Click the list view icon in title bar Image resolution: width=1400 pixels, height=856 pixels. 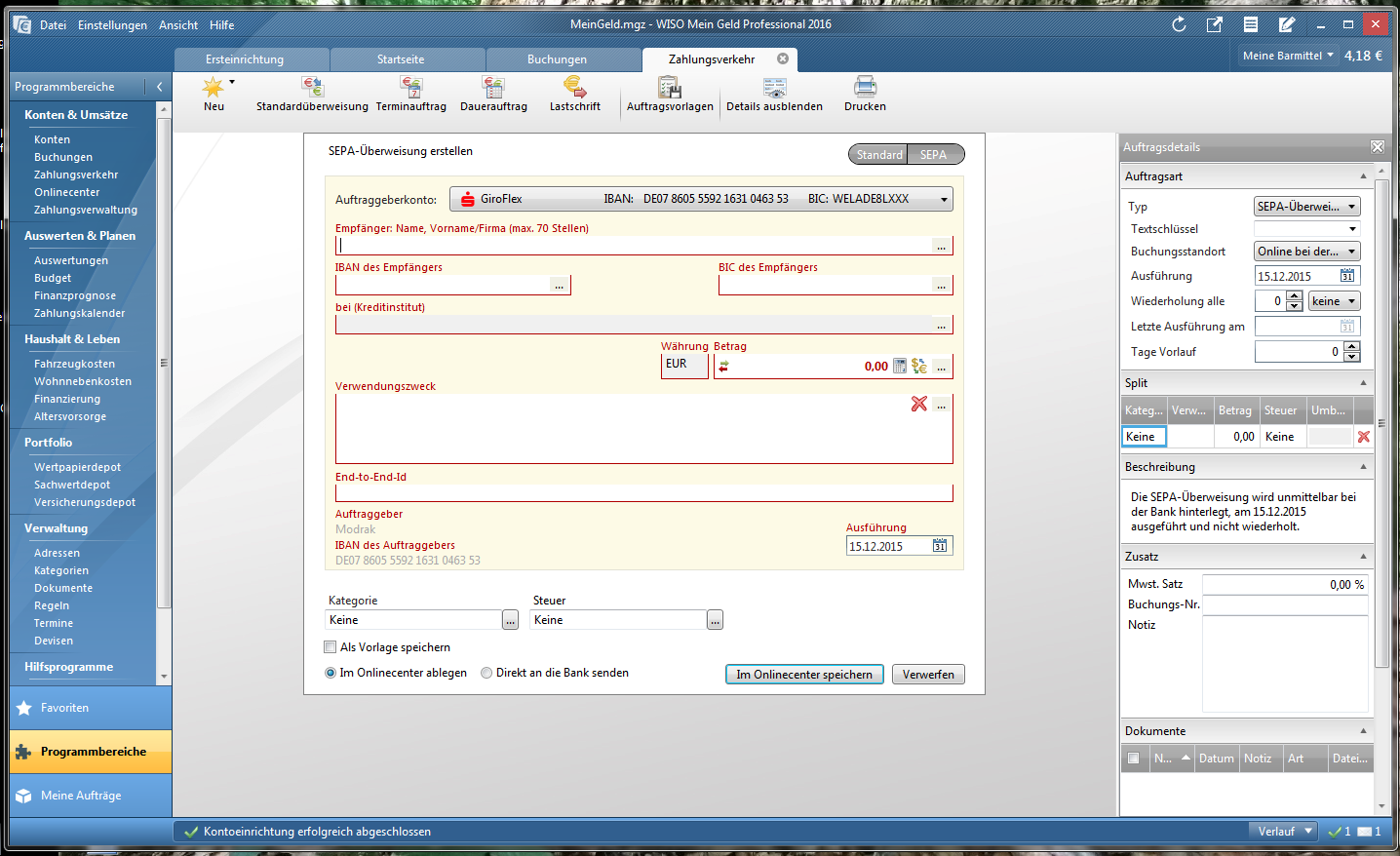click(x=1251, y=24)
